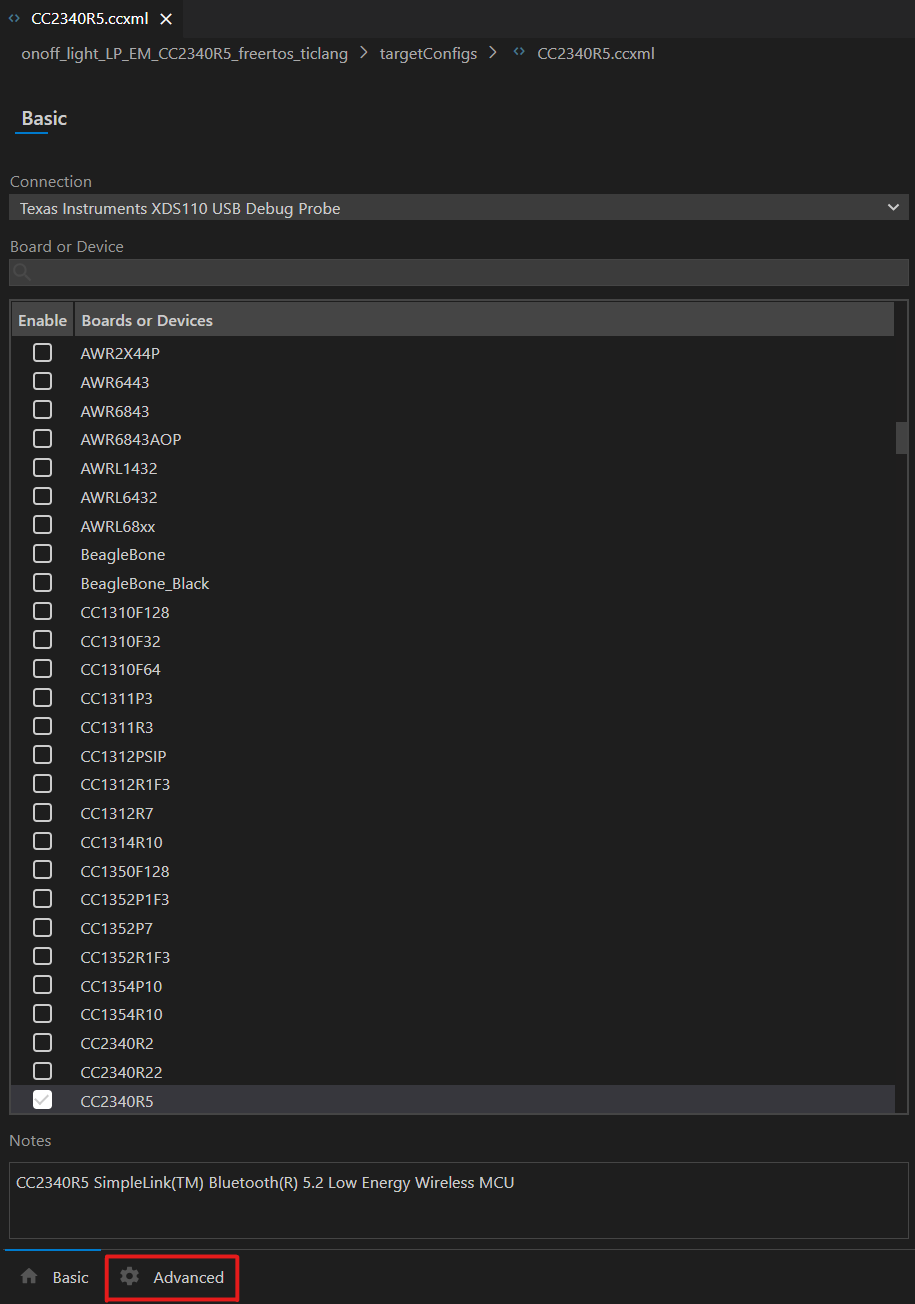Image resolution: width=915 pixels, height=1304 pixels.
Task: Click the file icon in breadcrumb
Action: [x=519, y=53]
